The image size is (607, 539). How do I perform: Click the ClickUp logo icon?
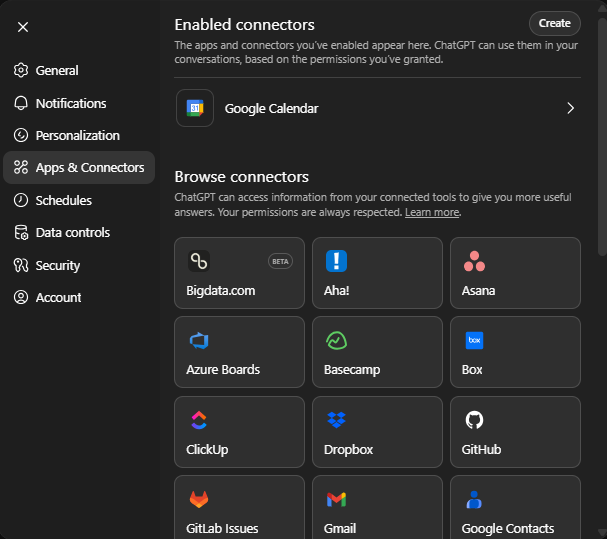click(199, 420)
